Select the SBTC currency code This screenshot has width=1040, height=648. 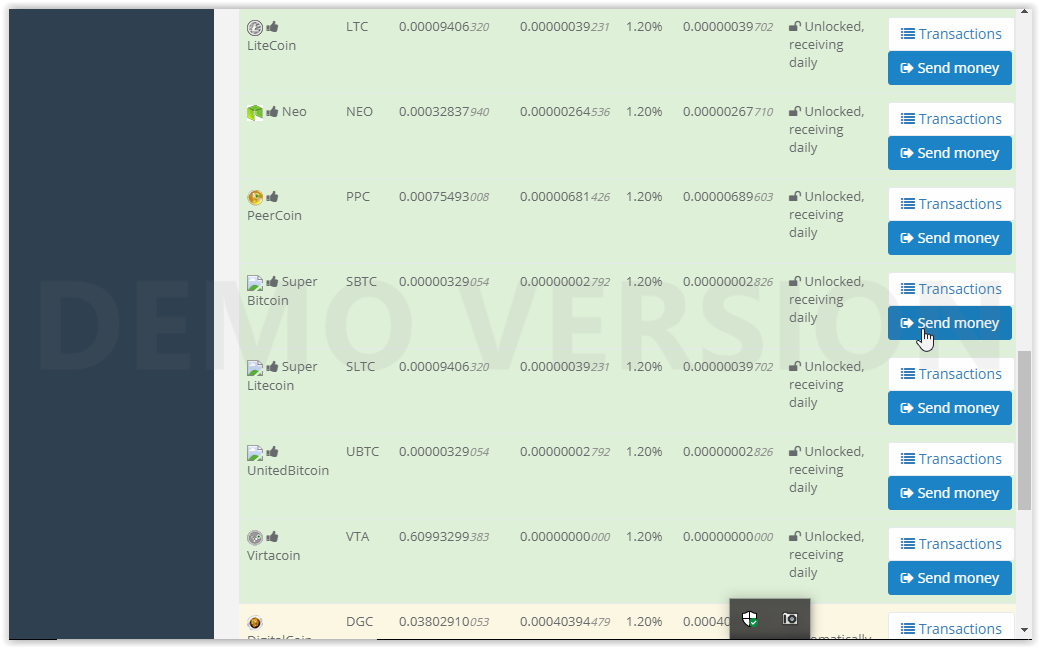pos(361,281)
